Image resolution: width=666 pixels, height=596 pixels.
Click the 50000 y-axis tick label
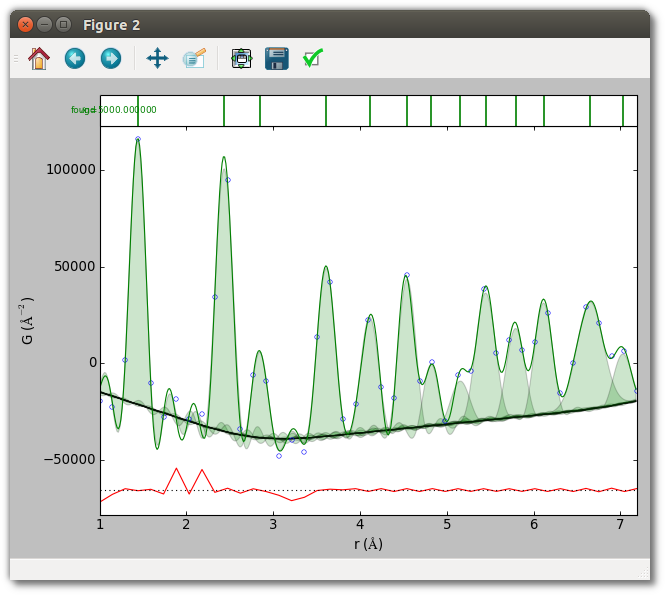(x=75, y=266)
